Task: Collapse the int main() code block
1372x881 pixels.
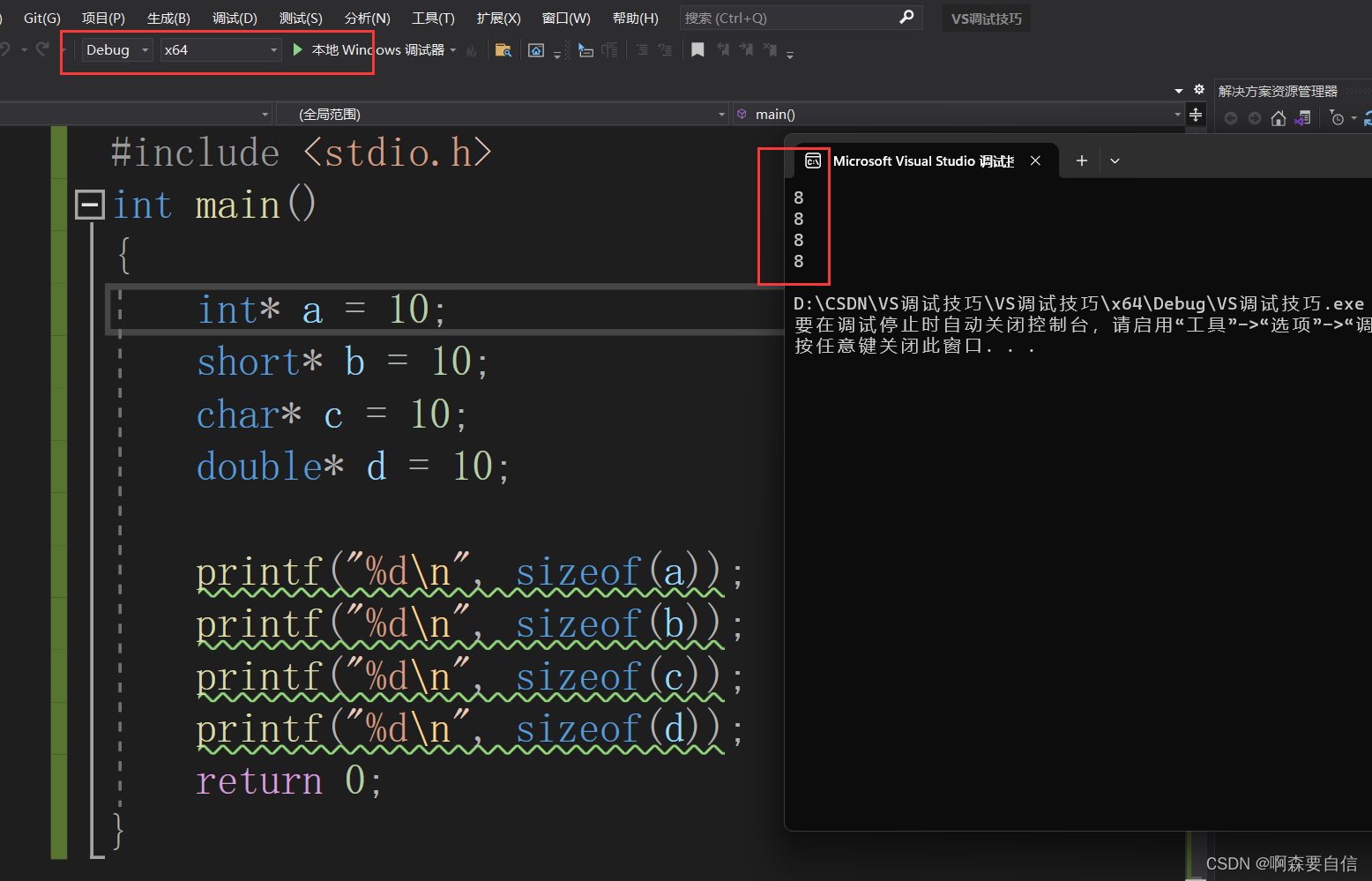Action: coord(89,205)
